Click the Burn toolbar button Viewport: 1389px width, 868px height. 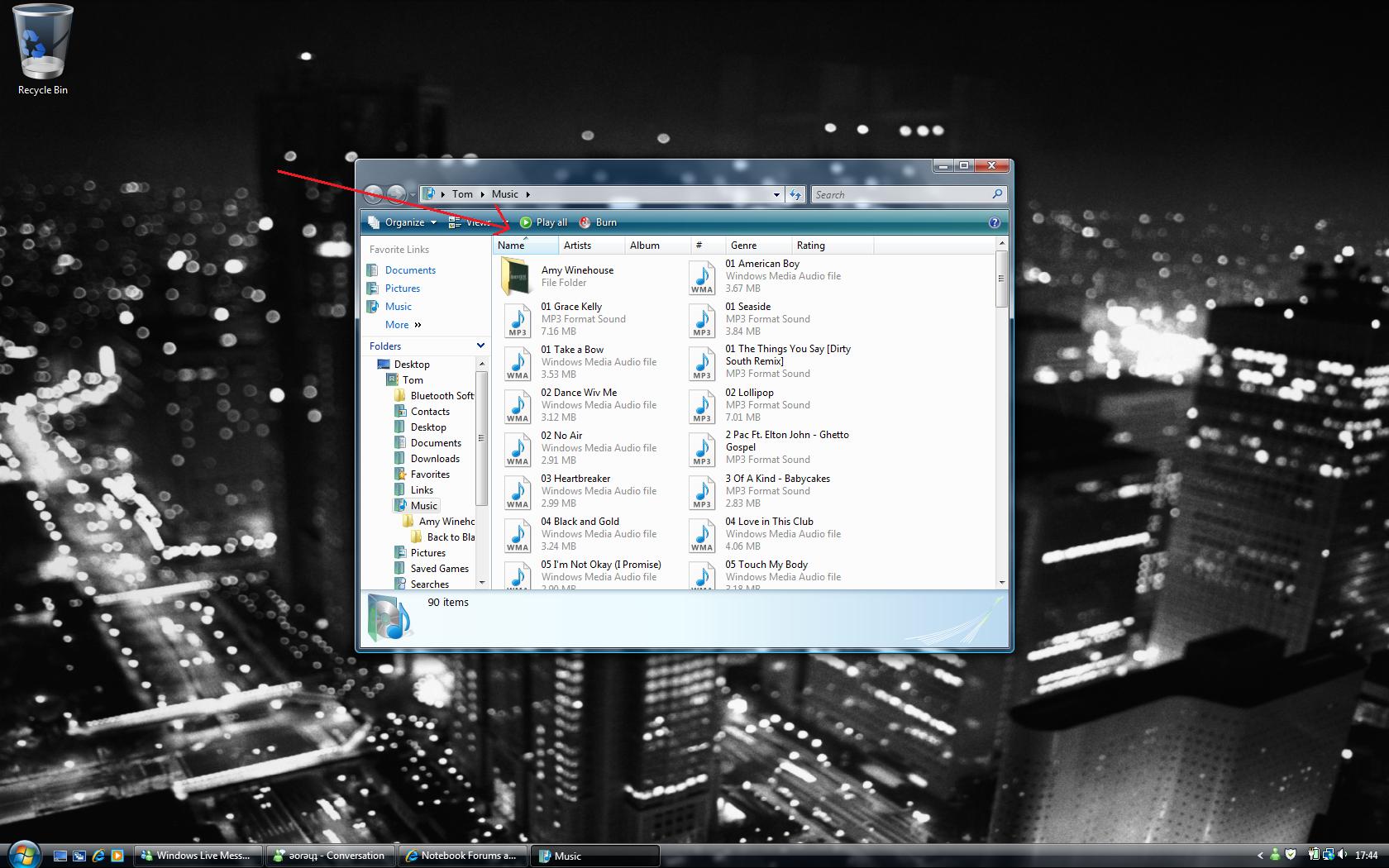(598, 222)
